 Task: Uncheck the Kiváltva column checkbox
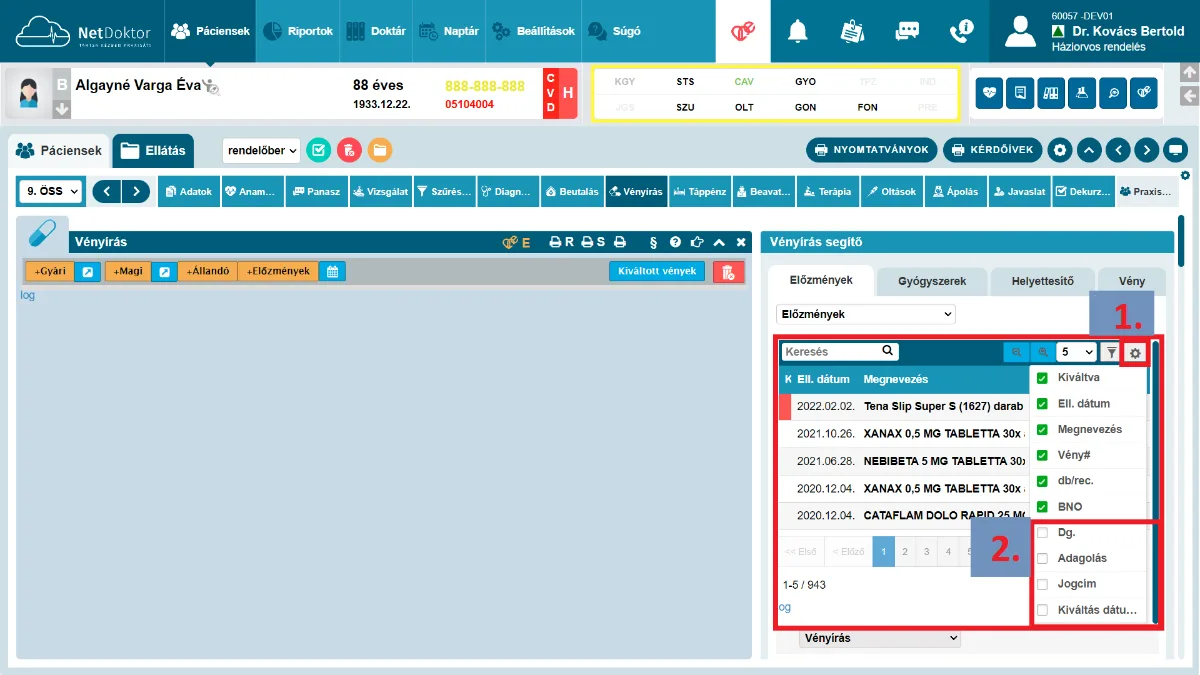click(1042, 378)
